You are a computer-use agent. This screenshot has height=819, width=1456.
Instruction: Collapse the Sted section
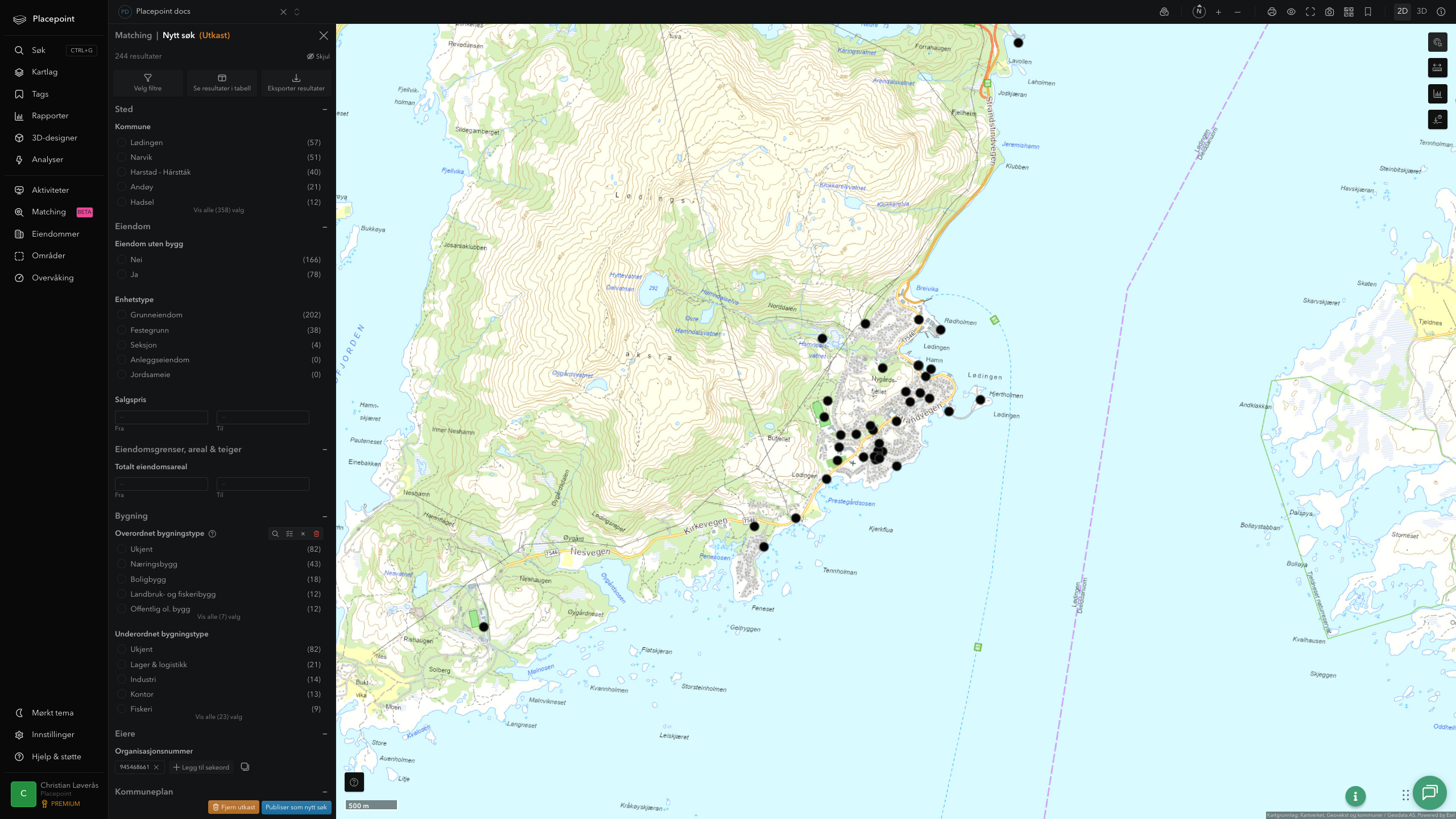pyautogui.click(x=325, y=109)
